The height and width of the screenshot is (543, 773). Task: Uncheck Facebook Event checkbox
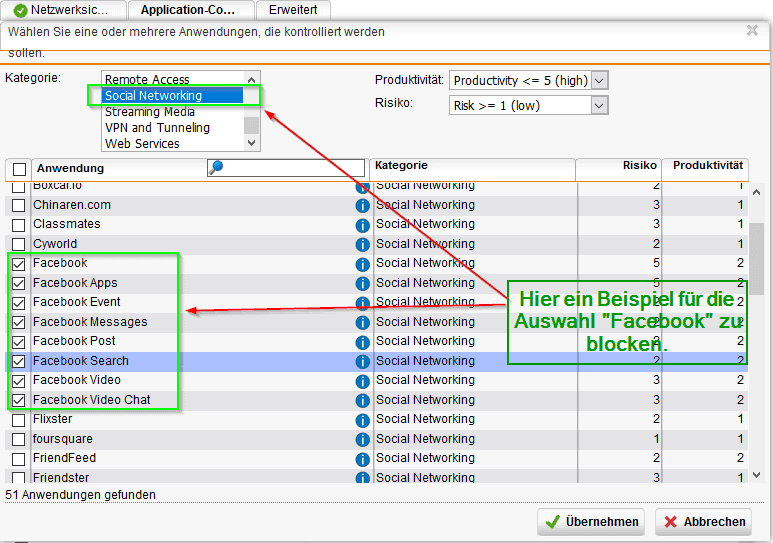[x=18, y=303]
